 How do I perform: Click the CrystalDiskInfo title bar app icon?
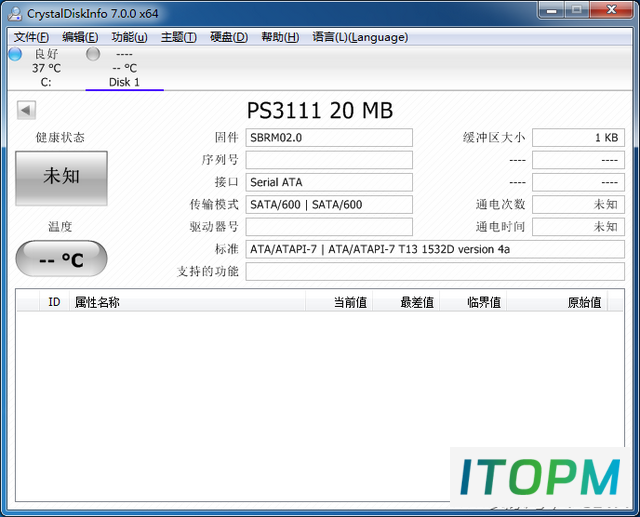(15, 13)
